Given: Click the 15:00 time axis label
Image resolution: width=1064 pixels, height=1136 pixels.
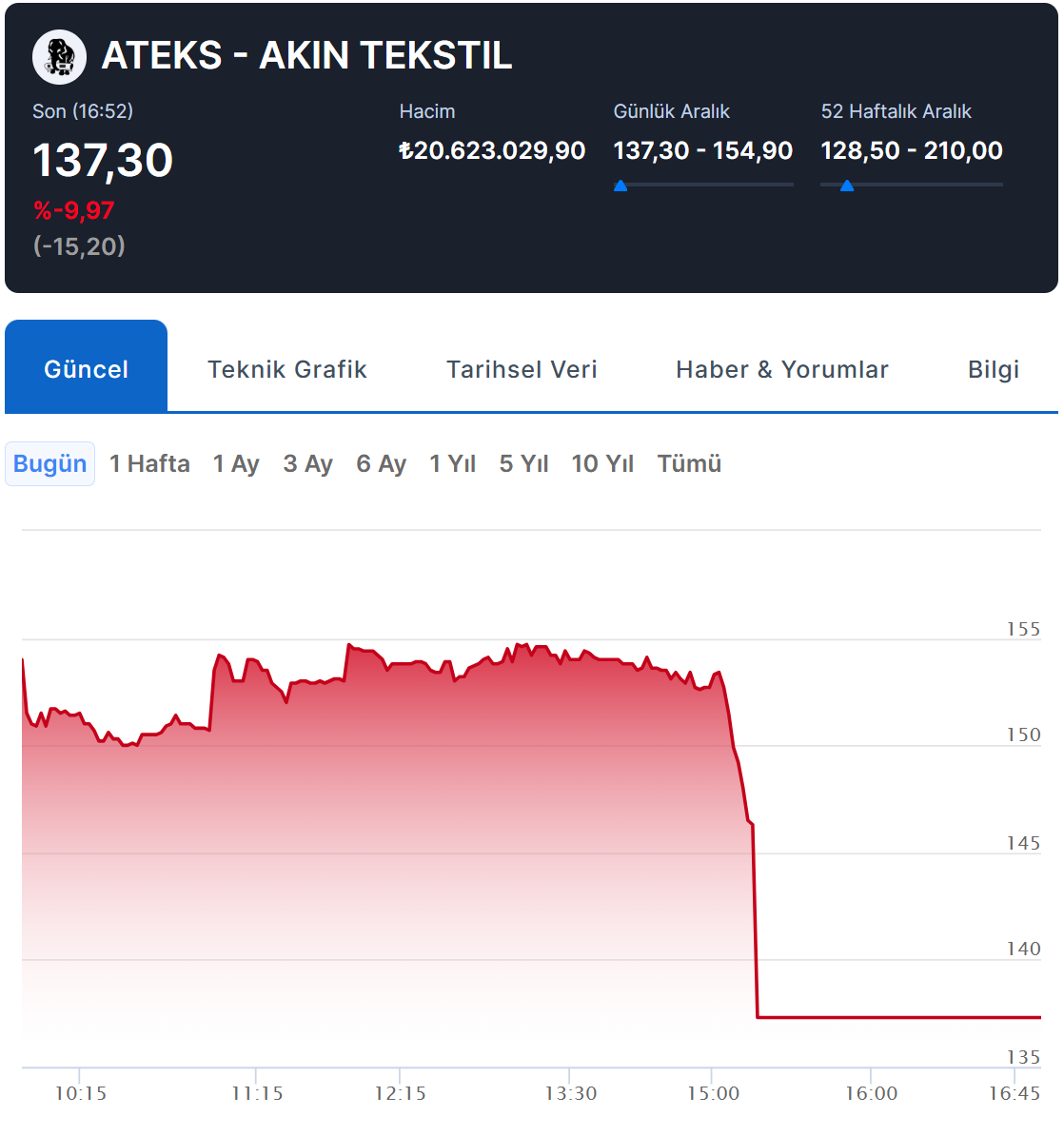Looking at the screenshot, I should tap(713, 1094).
